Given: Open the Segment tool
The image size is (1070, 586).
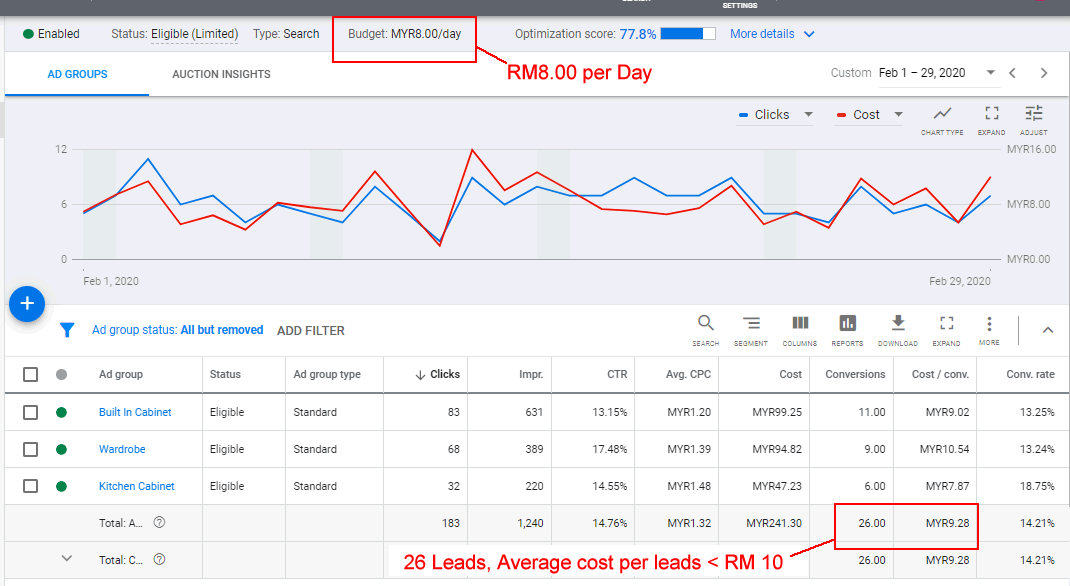Looking at the screenshot, I should (x=750, y=328).
